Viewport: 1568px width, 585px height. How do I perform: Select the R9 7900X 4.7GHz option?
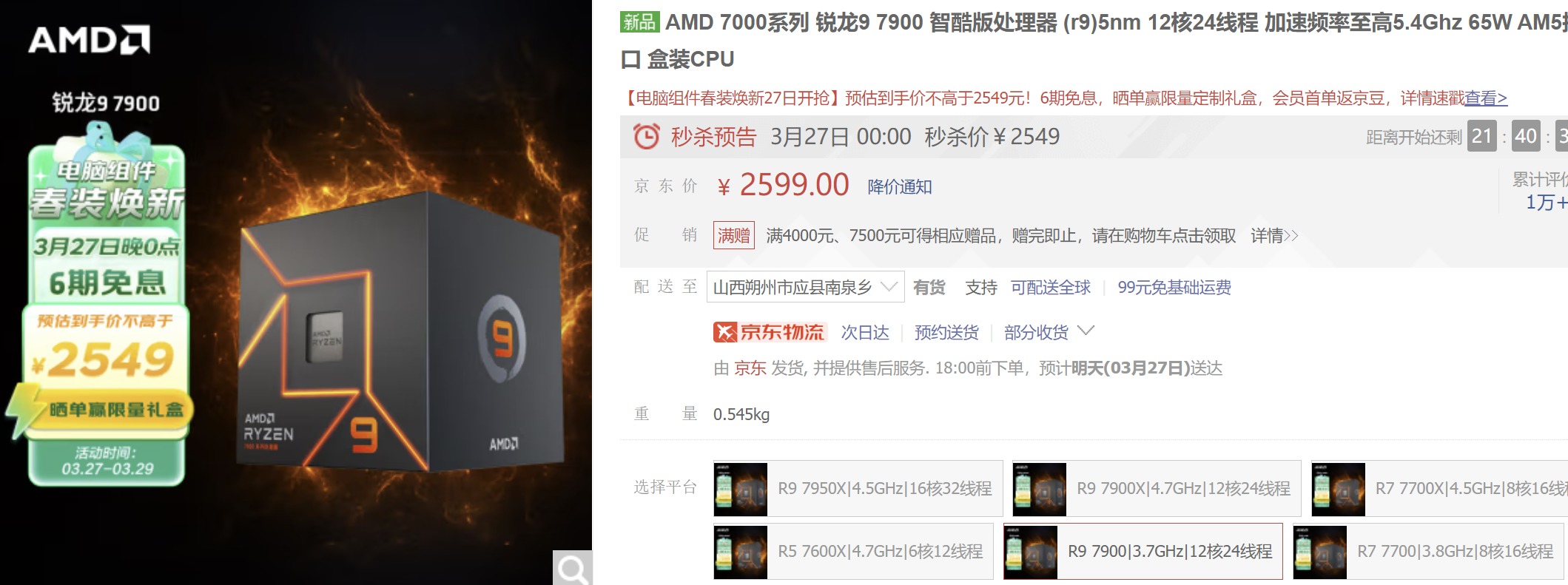[1157, 488]
